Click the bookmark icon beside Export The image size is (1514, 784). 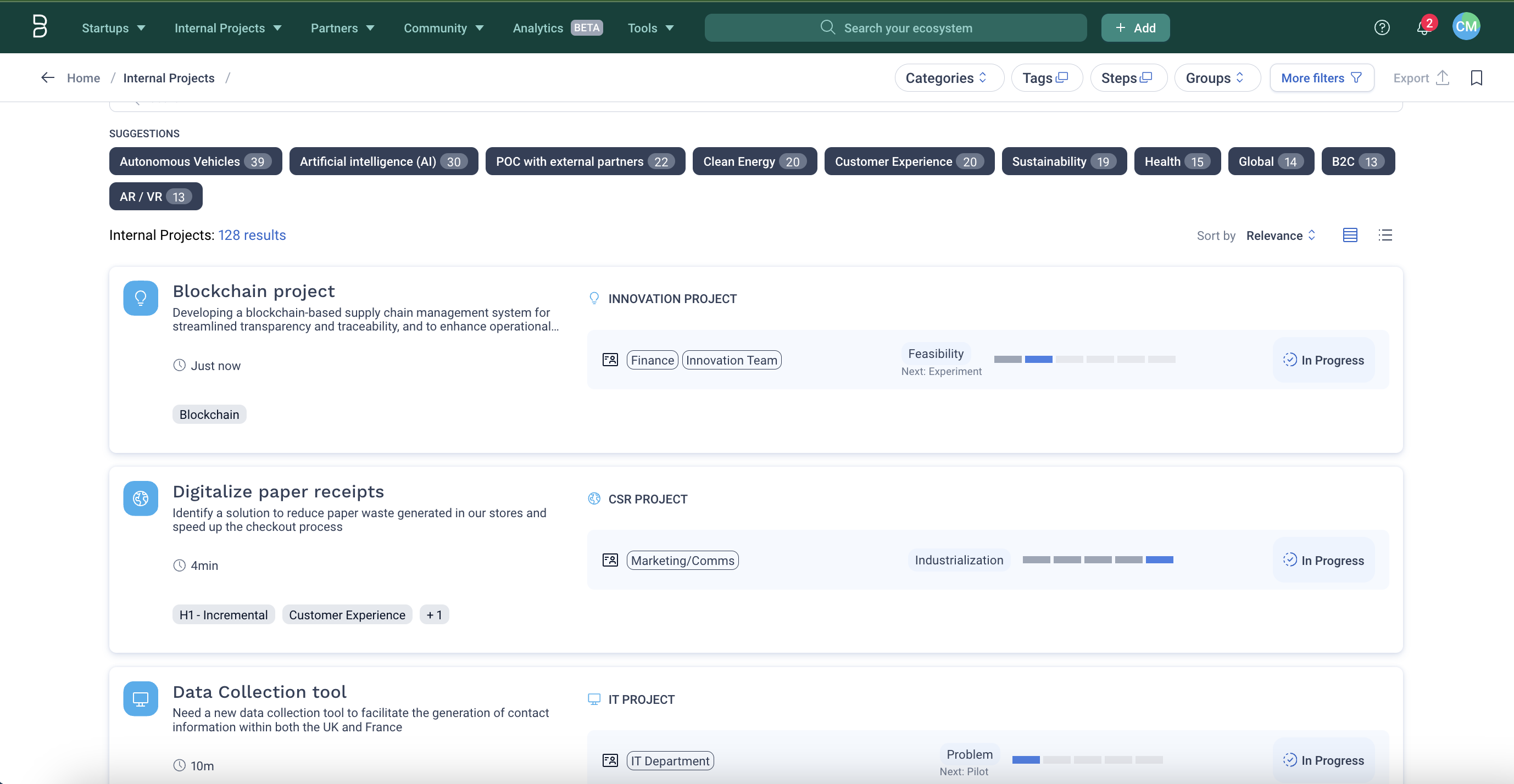point(1477,77)
